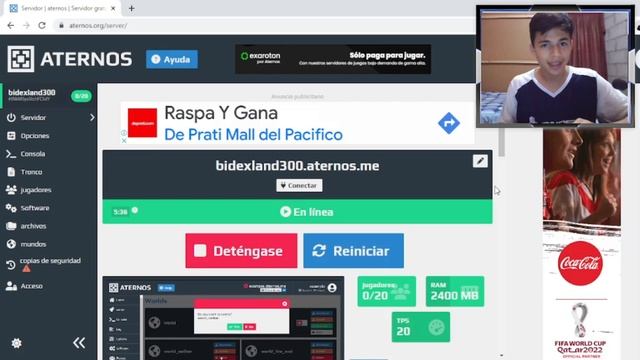The width and height of the screenshot is (640, 360).
Task: Open the Coca-Cola World Cup ad
Action: pos(582,244)
